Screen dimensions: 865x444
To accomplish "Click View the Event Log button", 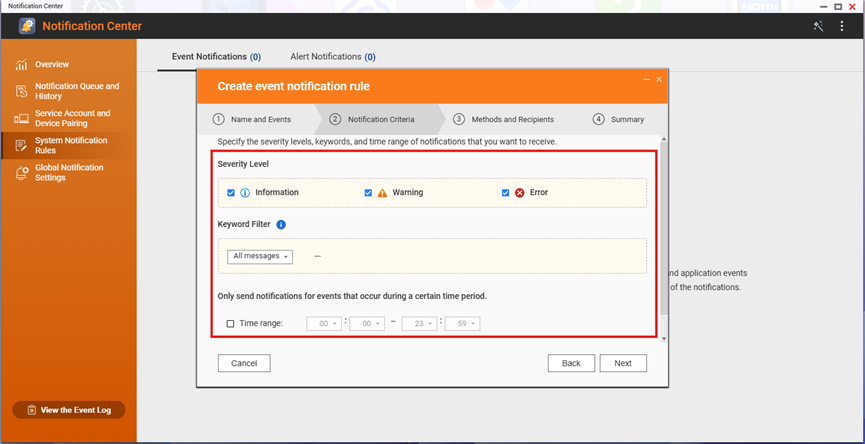I will pos(69,410).
